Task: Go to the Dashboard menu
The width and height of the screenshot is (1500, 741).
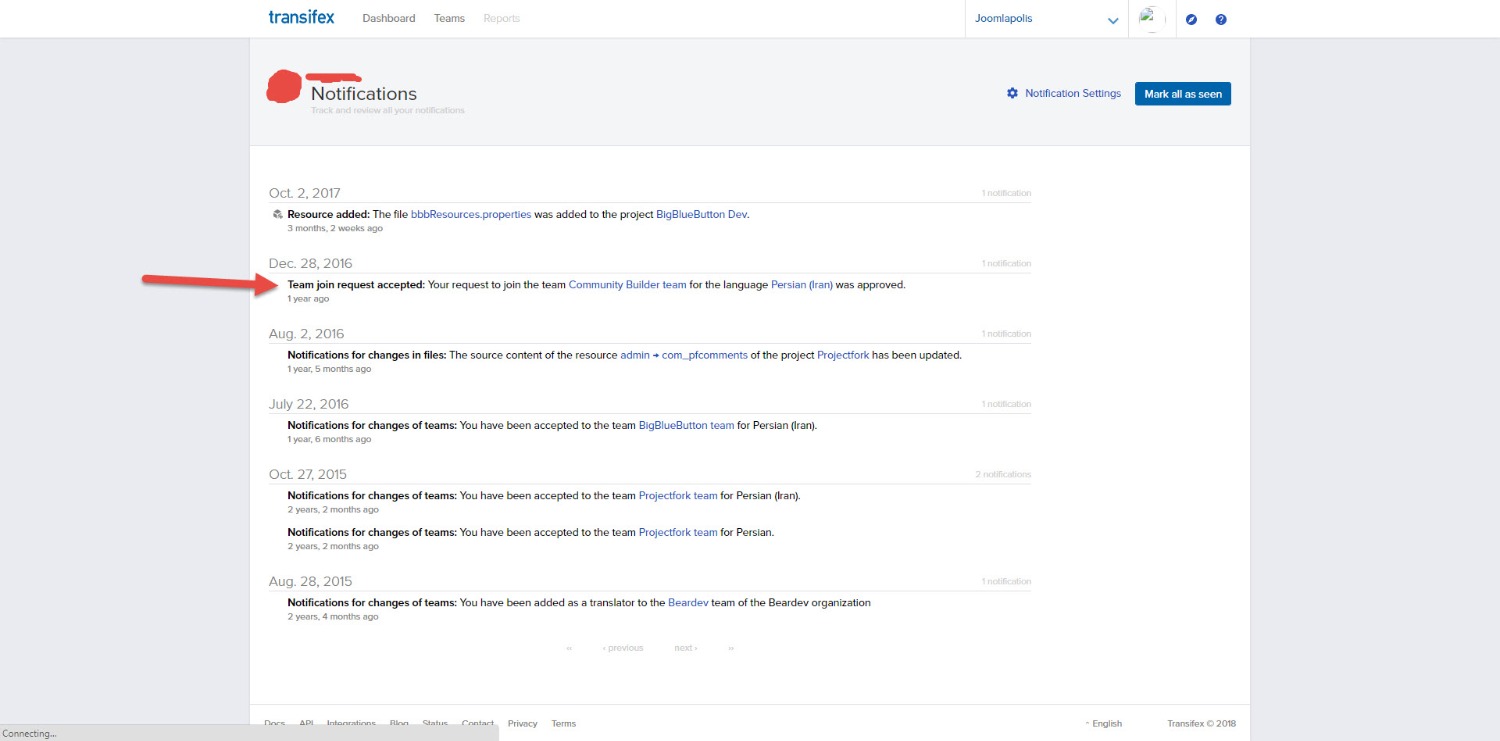Action: coord(389,18)
